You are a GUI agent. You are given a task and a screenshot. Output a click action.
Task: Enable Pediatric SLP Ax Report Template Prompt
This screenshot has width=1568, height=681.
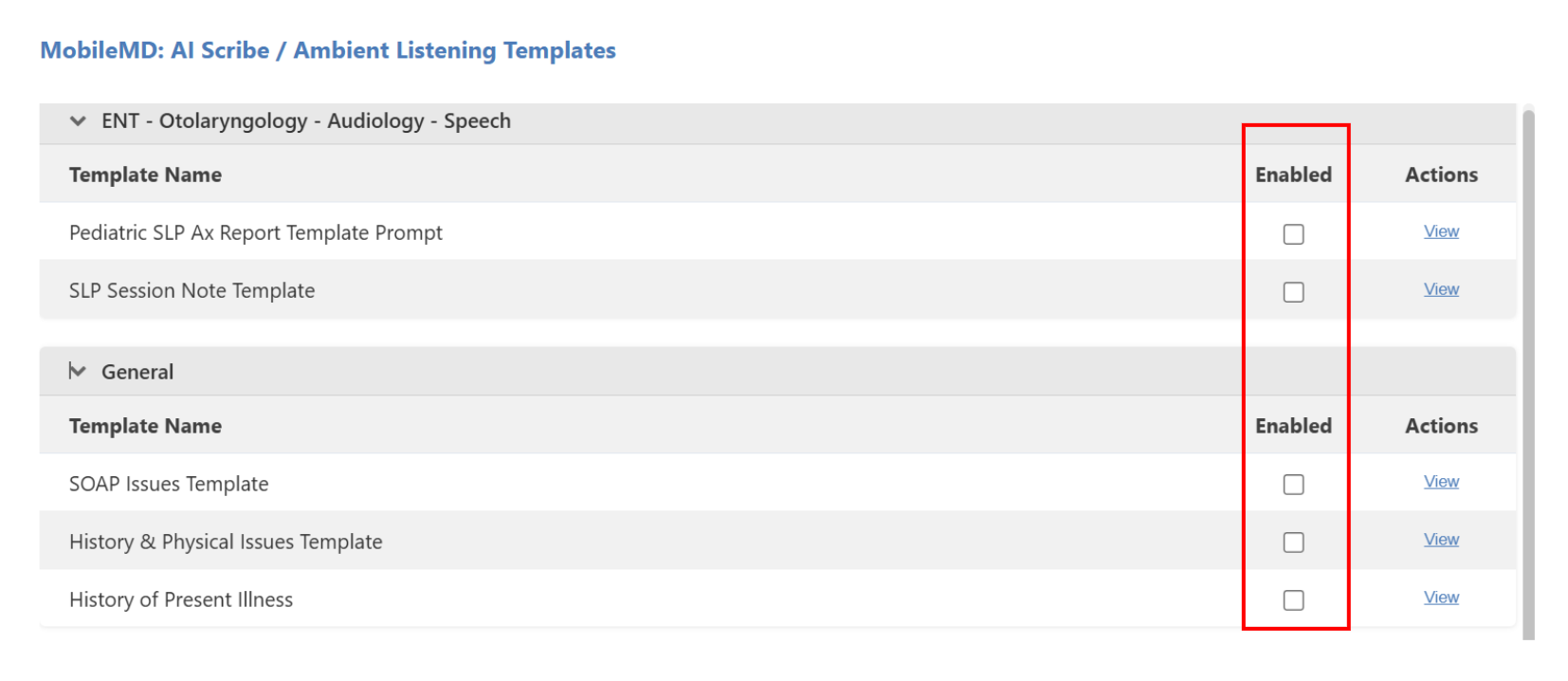tap(1293, 234)
